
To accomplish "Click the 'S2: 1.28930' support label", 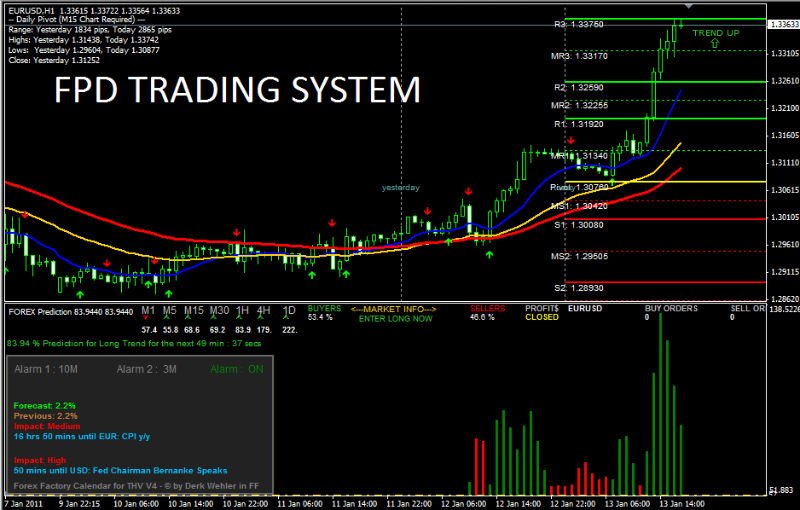I will (579, 288).
